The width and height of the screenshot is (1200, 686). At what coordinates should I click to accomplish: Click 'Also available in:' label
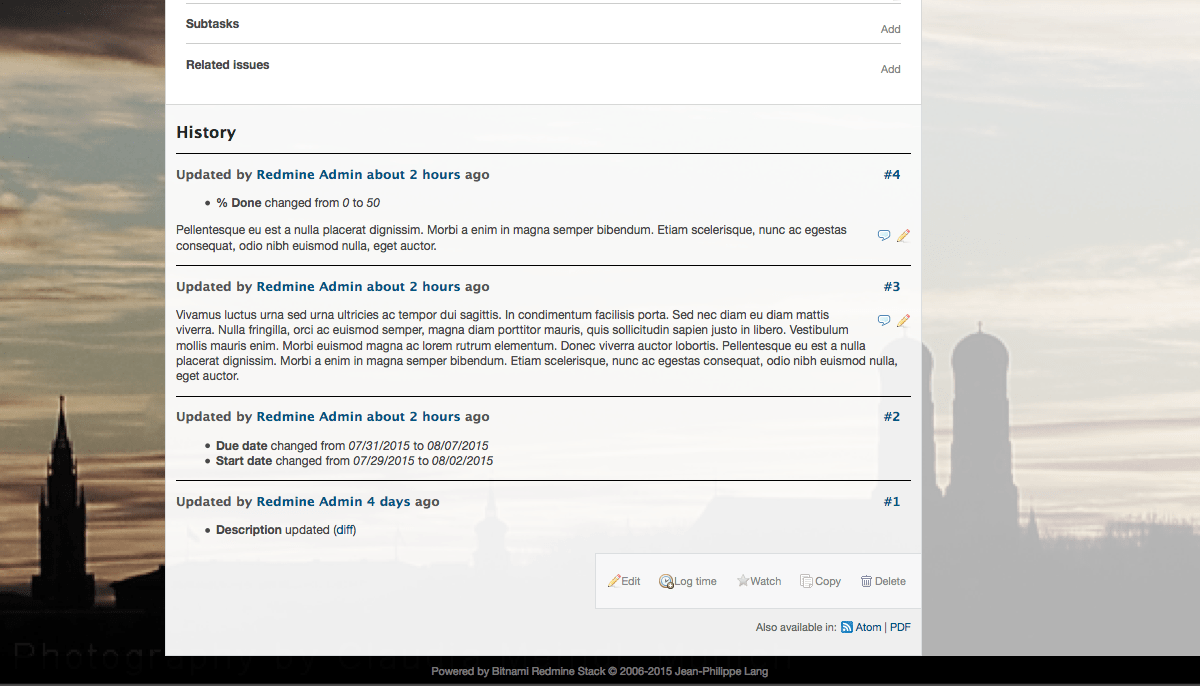click(x=796, y=628)
